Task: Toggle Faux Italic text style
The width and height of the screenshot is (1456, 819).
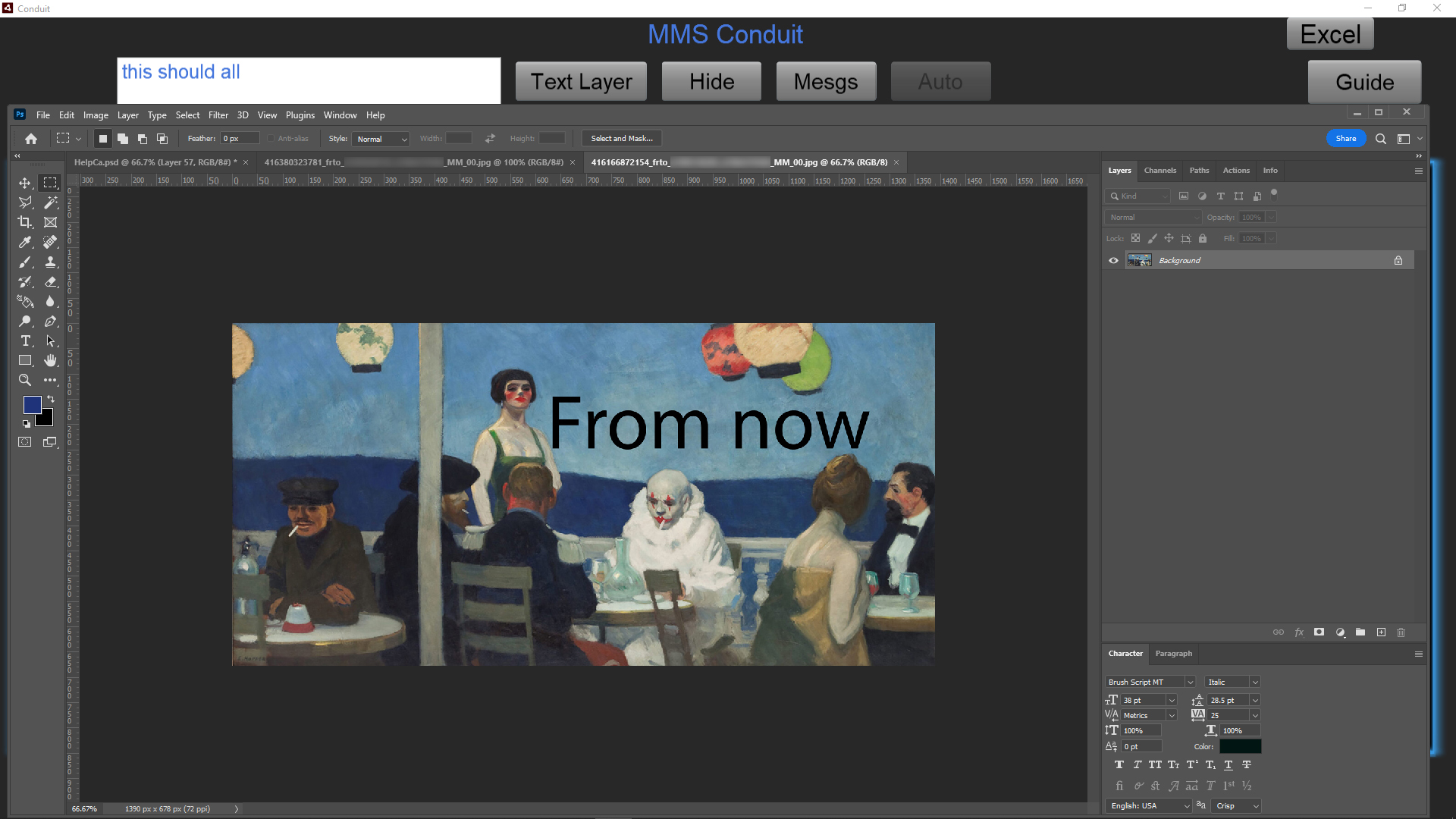Action: tap(1137, 765)
